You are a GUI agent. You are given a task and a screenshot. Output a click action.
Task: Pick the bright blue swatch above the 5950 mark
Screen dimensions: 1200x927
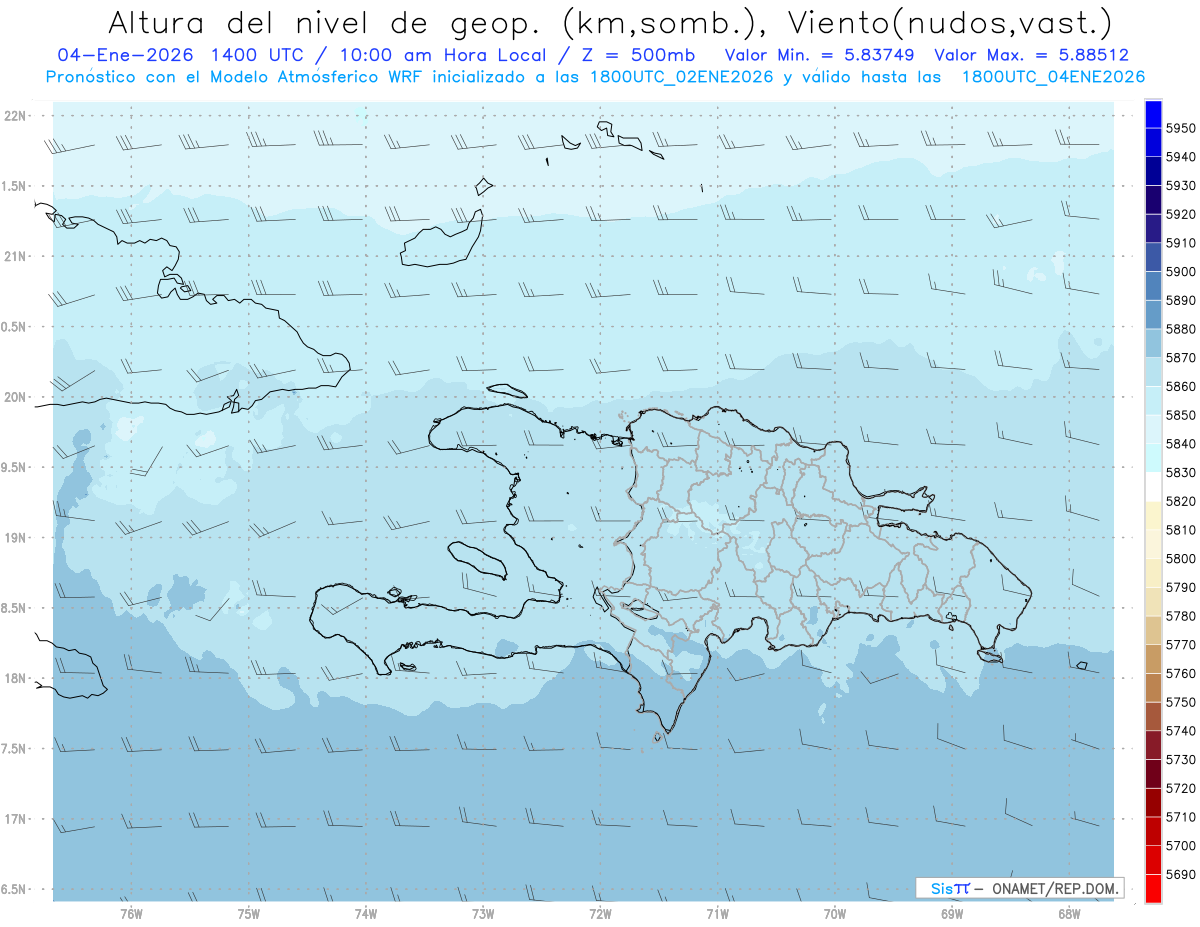point(1153,114)
